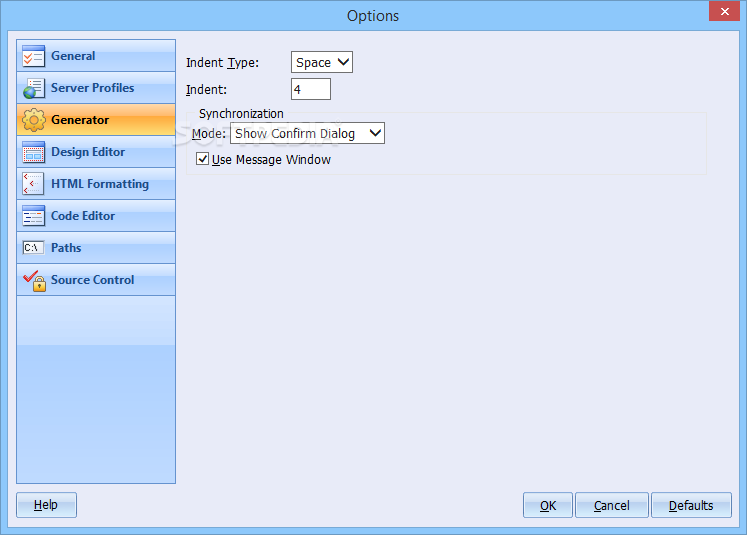Click the Indent Type label
This screenshot has width=747, height=535.
222,63
